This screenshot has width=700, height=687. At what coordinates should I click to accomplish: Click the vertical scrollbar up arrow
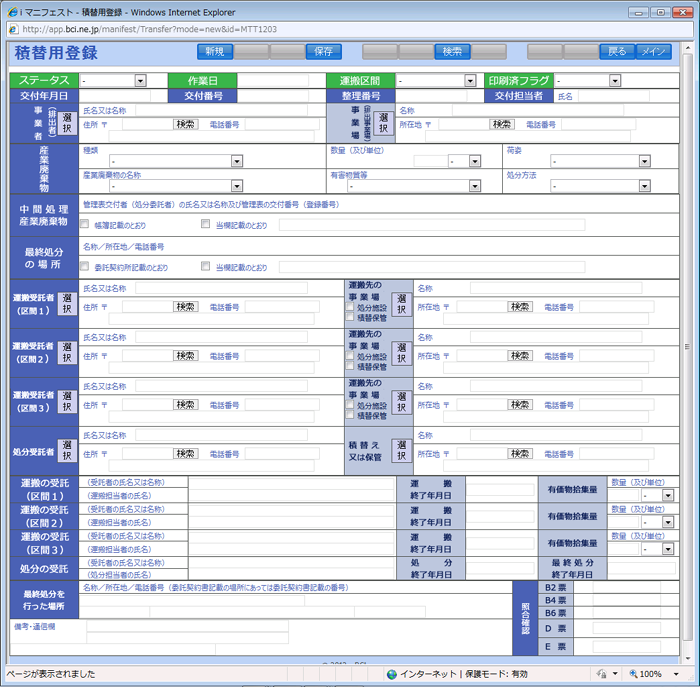click(688, 48)
